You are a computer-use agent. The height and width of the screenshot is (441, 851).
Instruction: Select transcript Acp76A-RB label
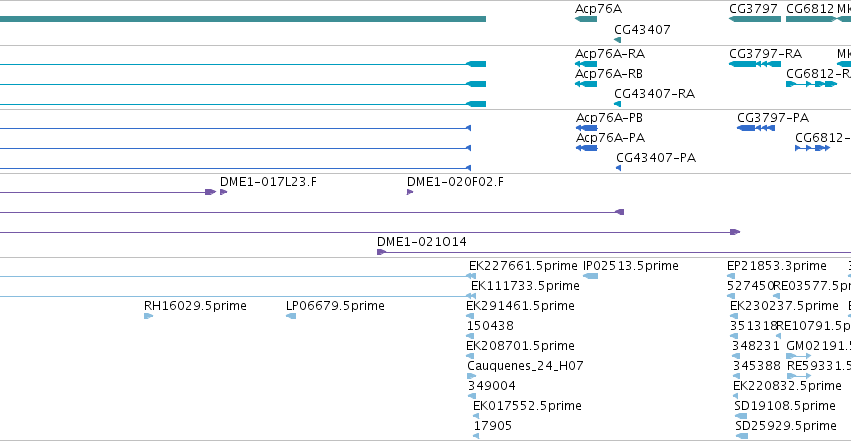pos(609,74)
